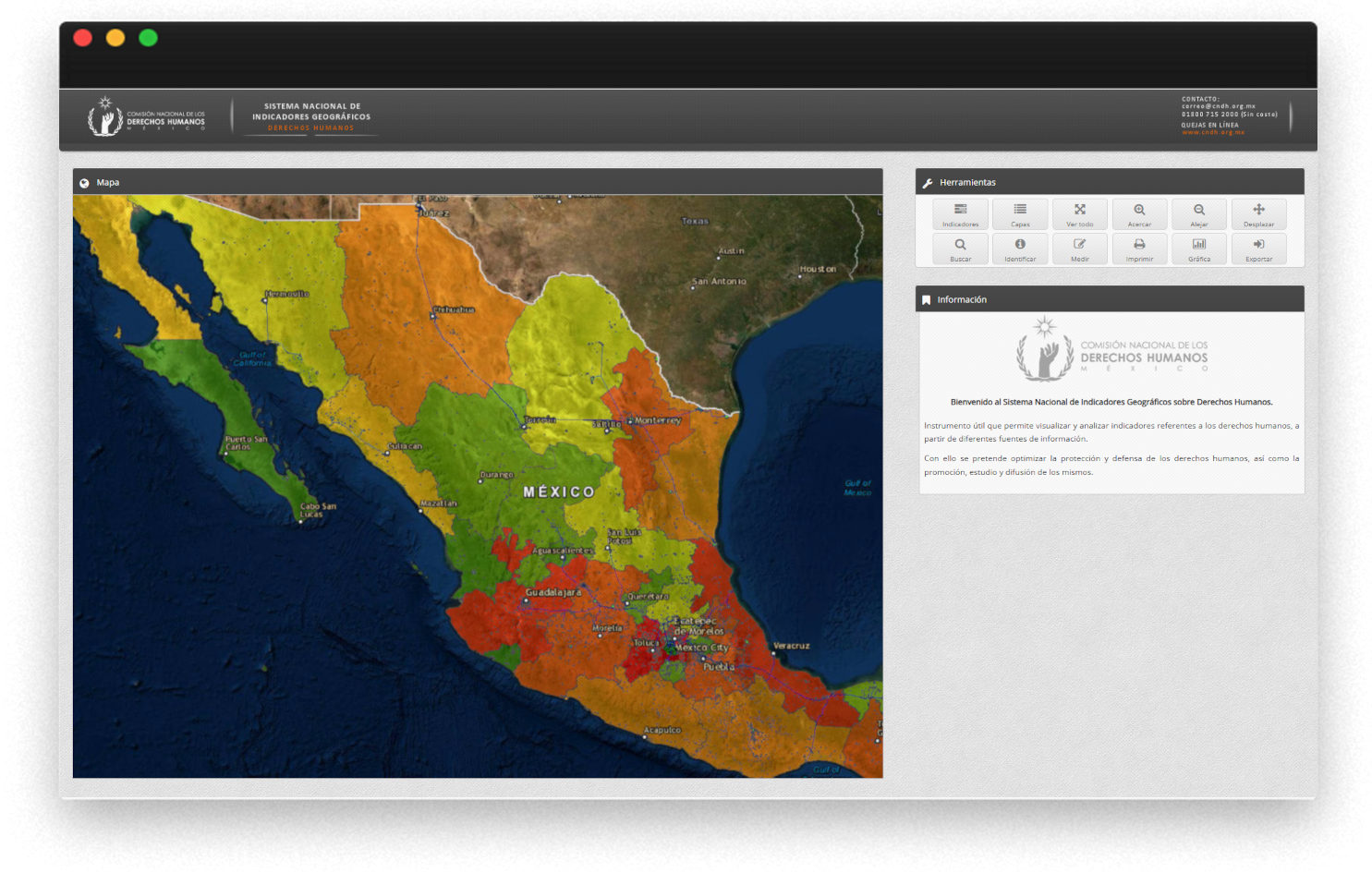Click the Mapa panel header
1372x885 pixels.
click(x=477, y=182)
